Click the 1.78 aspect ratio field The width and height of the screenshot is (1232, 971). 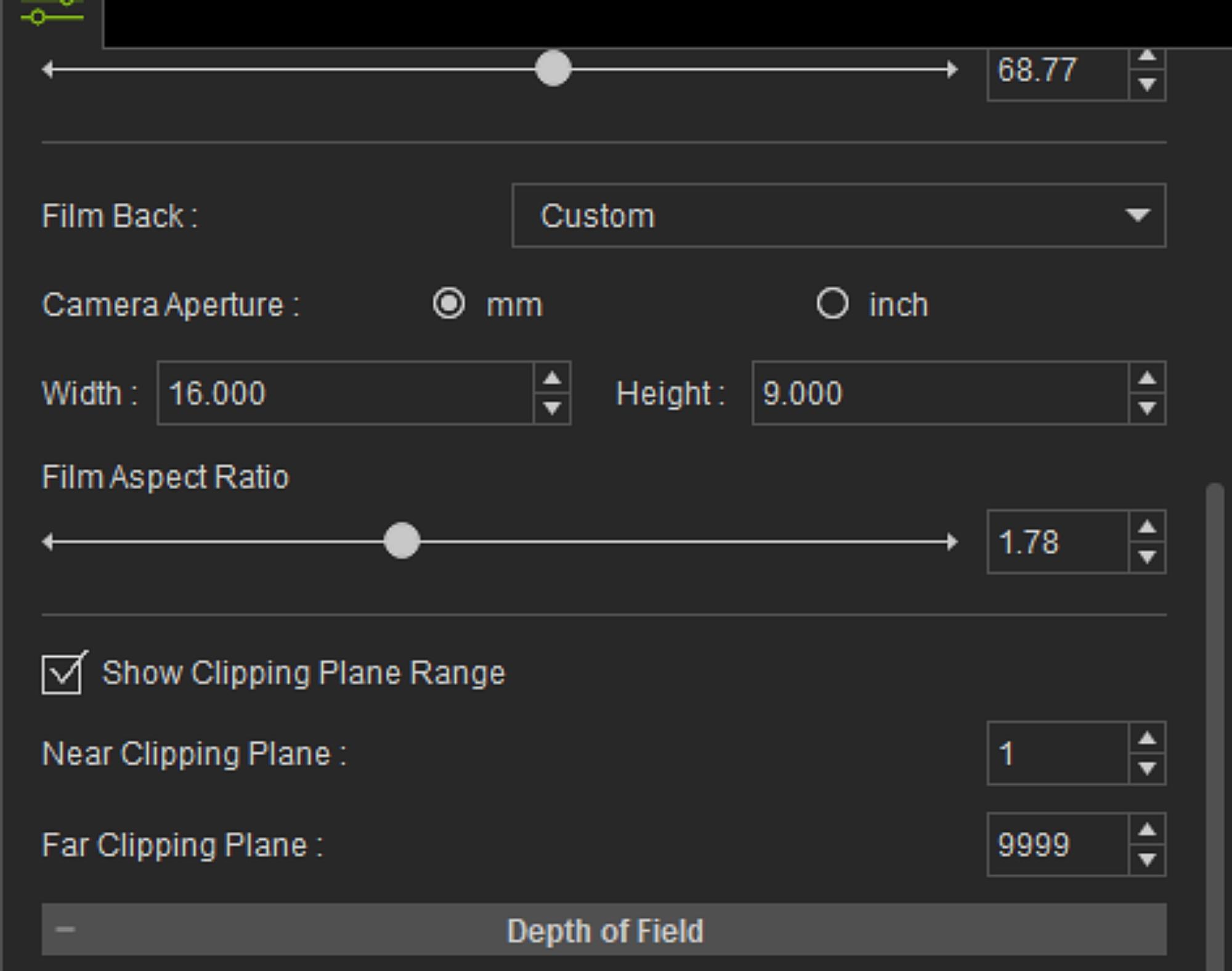coord(1058,542)
